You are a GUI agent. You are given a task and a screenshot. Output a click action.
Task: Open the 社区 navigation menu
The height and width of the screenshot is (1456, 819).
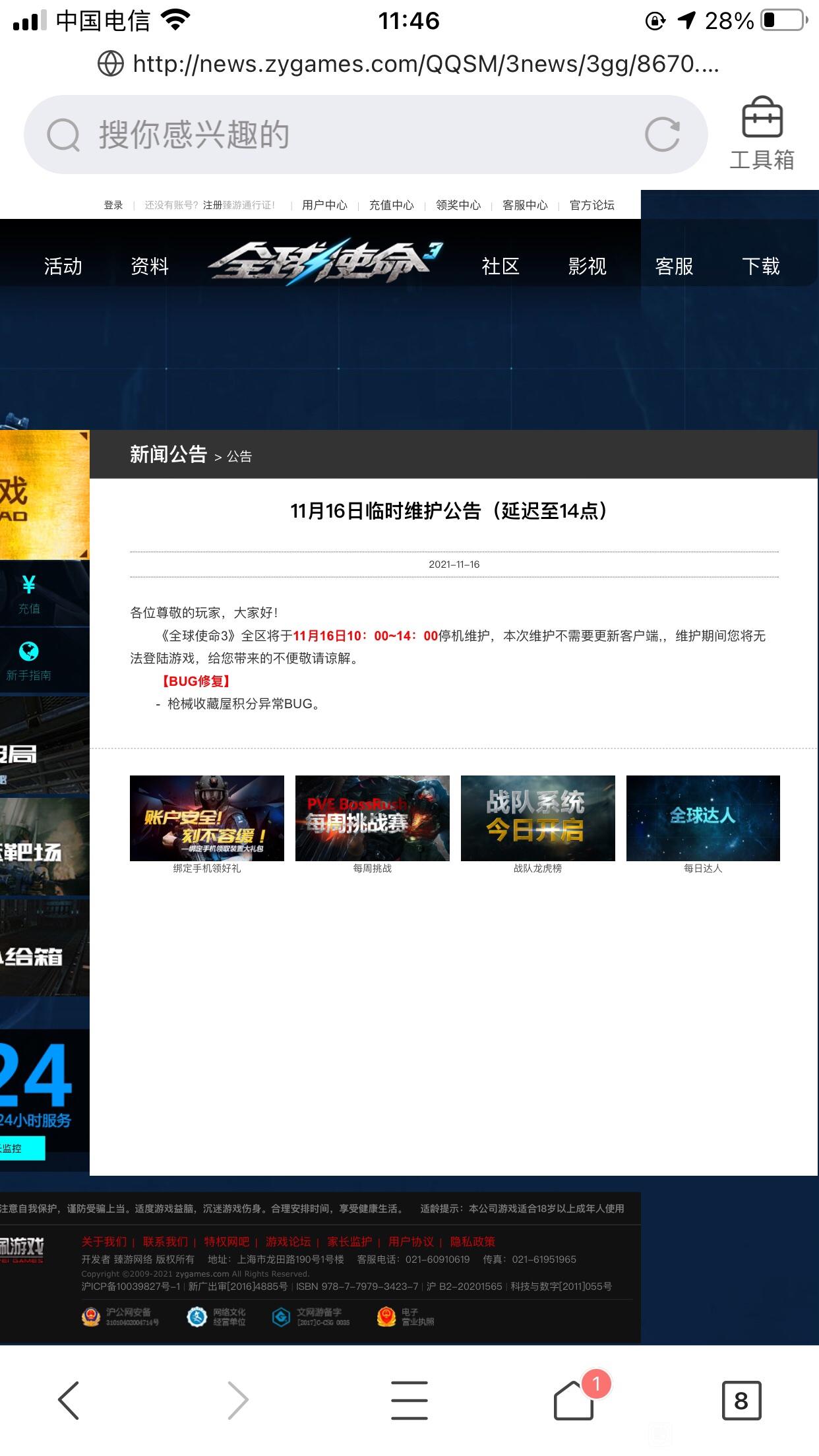pyautogui.click(x=501, y=266)
